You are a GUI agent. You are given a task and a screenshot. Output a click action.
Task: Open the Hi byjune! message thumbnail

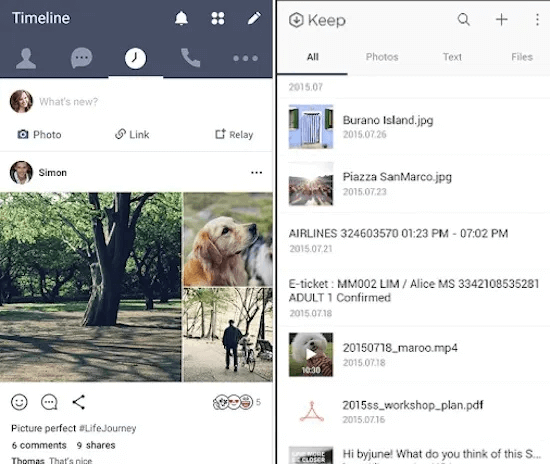[311, 455]
